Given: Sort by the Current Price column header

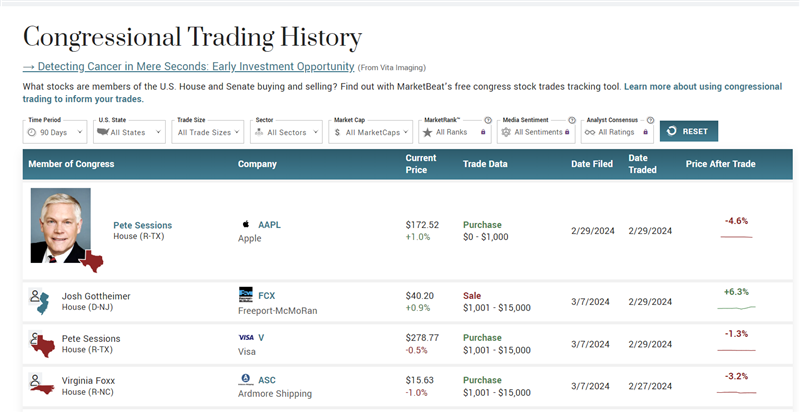Looking at the screenshot, I should click(x=422, y=164).
